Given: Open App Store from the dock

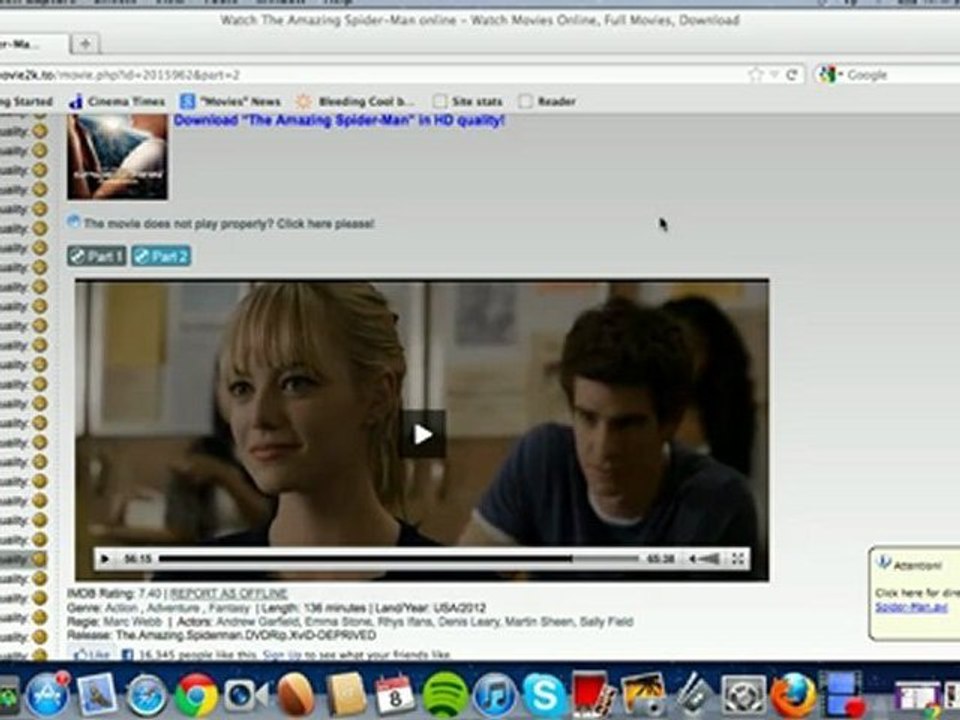Looking at the screenshot, I should click(48, 695).
